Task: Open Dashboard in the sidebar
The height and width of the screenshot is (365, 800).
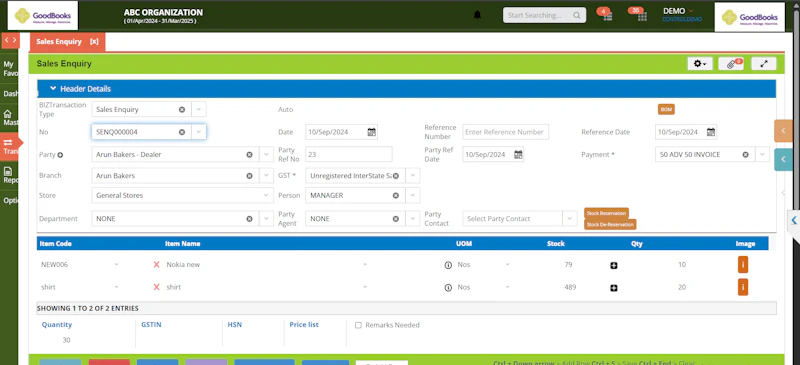Action: pyautogui.click(x=9, y=94)
